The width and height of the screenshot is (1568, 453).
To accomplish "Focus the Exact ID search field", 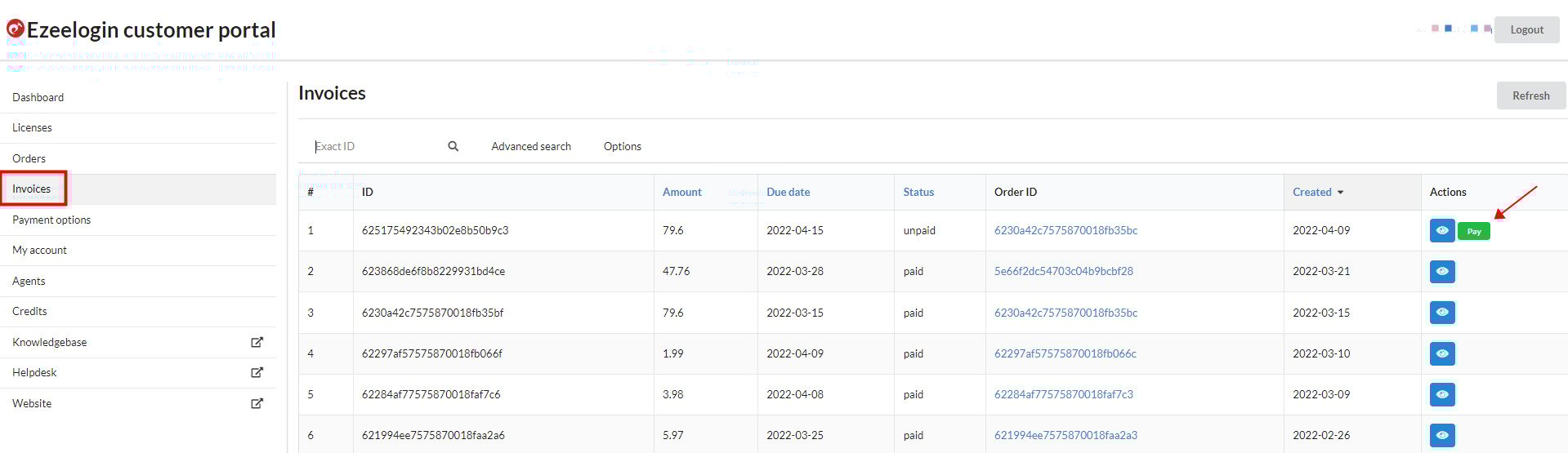I will [x=376, y=147].
